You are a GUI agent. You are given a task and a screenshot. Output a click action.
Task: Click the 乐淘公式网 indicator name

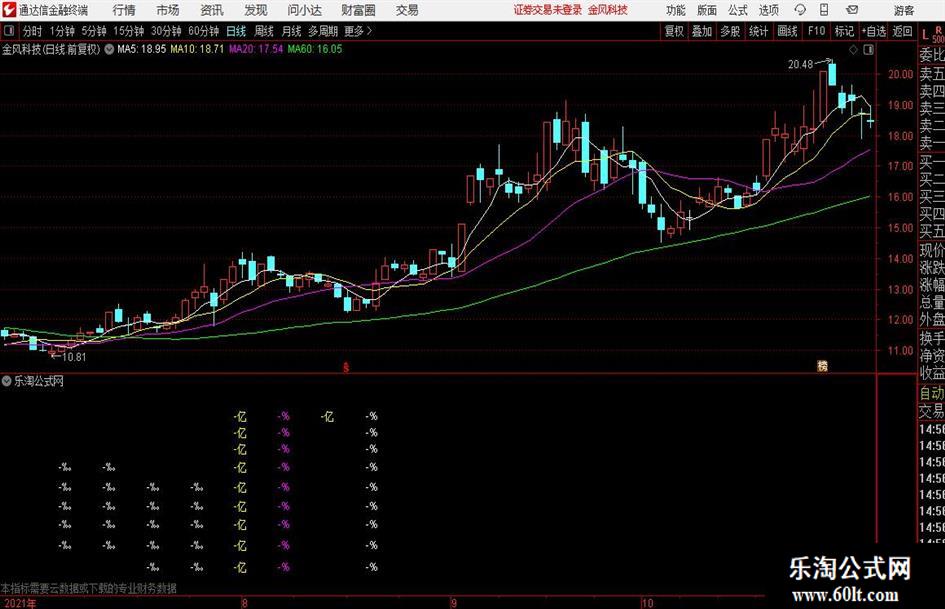(39, 381)
